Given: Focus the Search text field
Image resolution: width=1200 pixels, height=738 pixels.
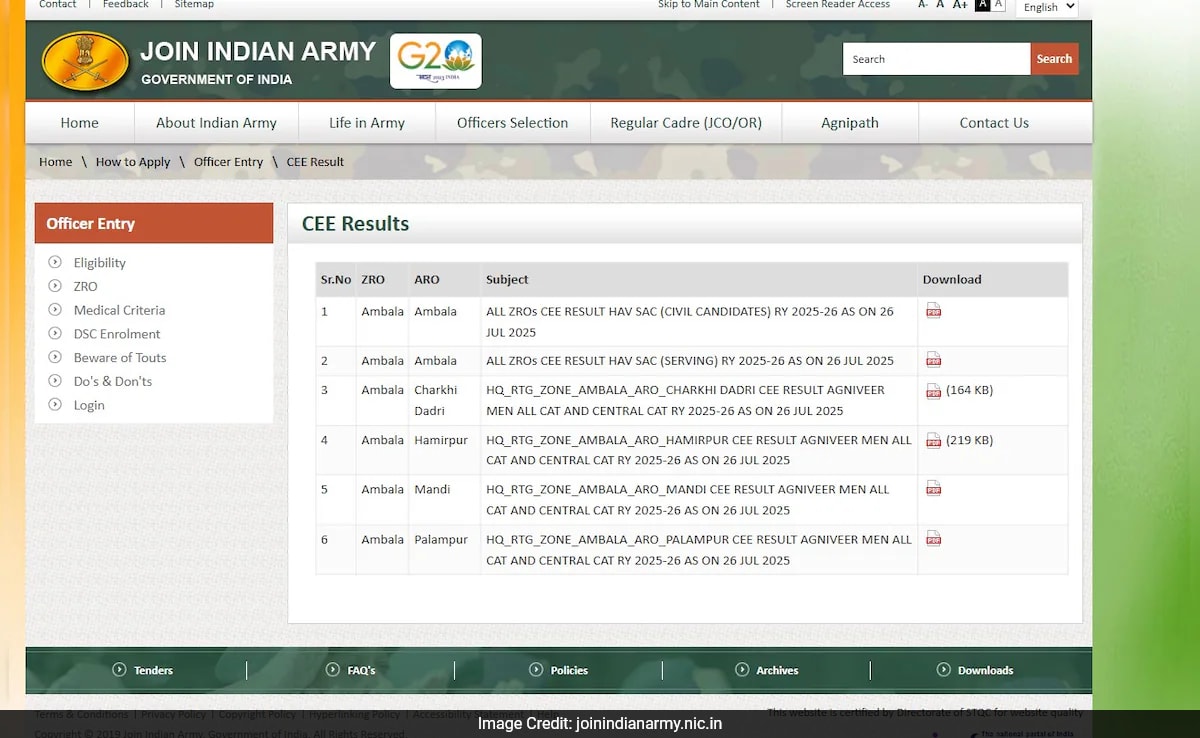Looking at the screenshot, I should tap(936, 59).
